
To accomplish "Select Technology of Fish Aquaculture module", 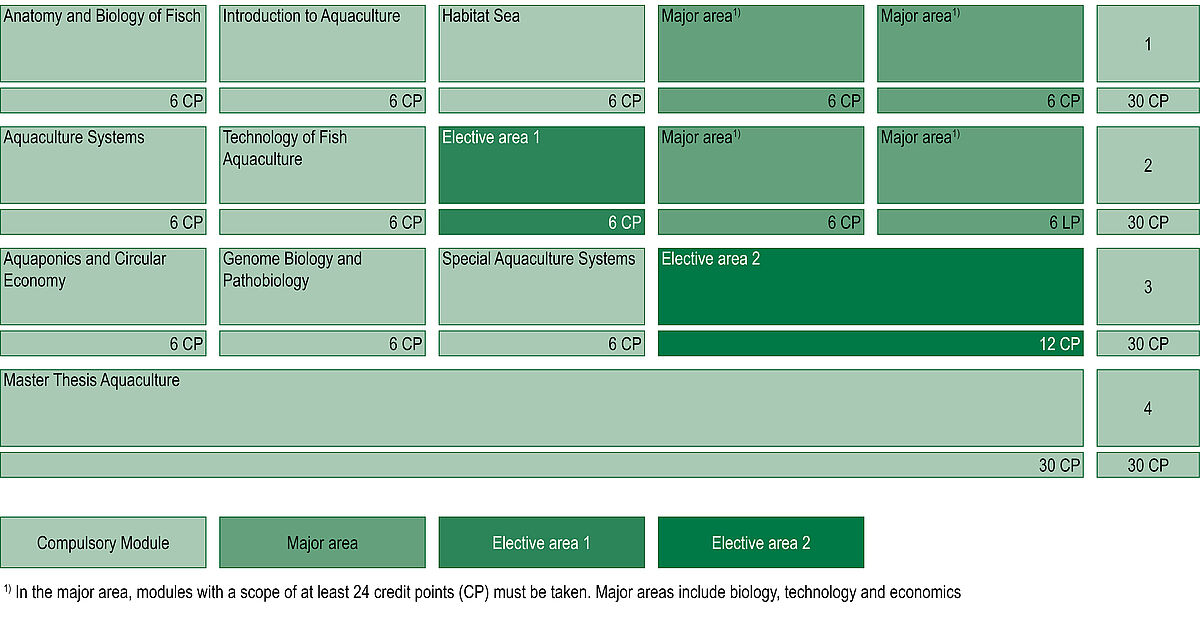I will [x=322, y=165].
